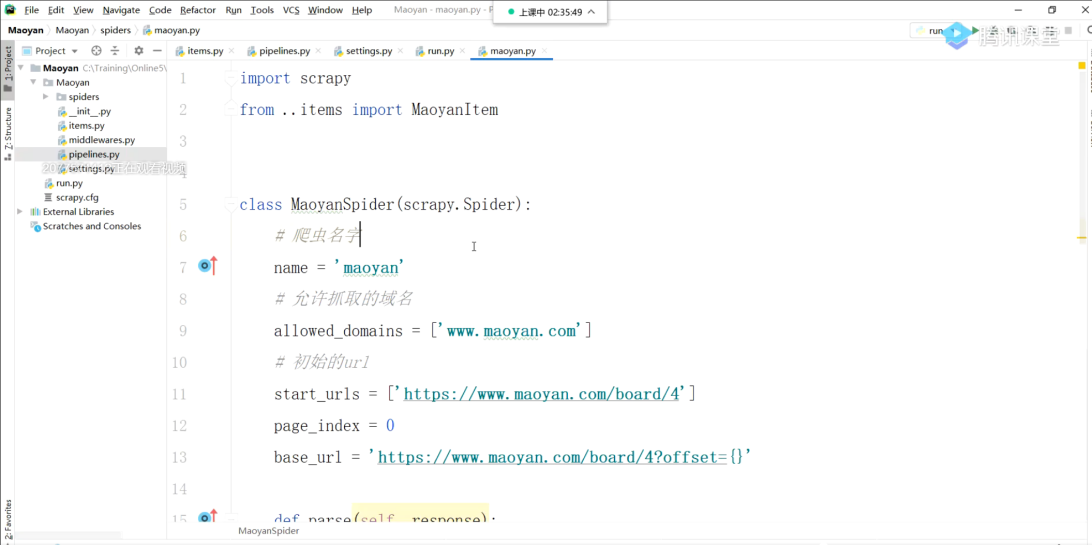Toggle the Favorites tool window tab

8,521
